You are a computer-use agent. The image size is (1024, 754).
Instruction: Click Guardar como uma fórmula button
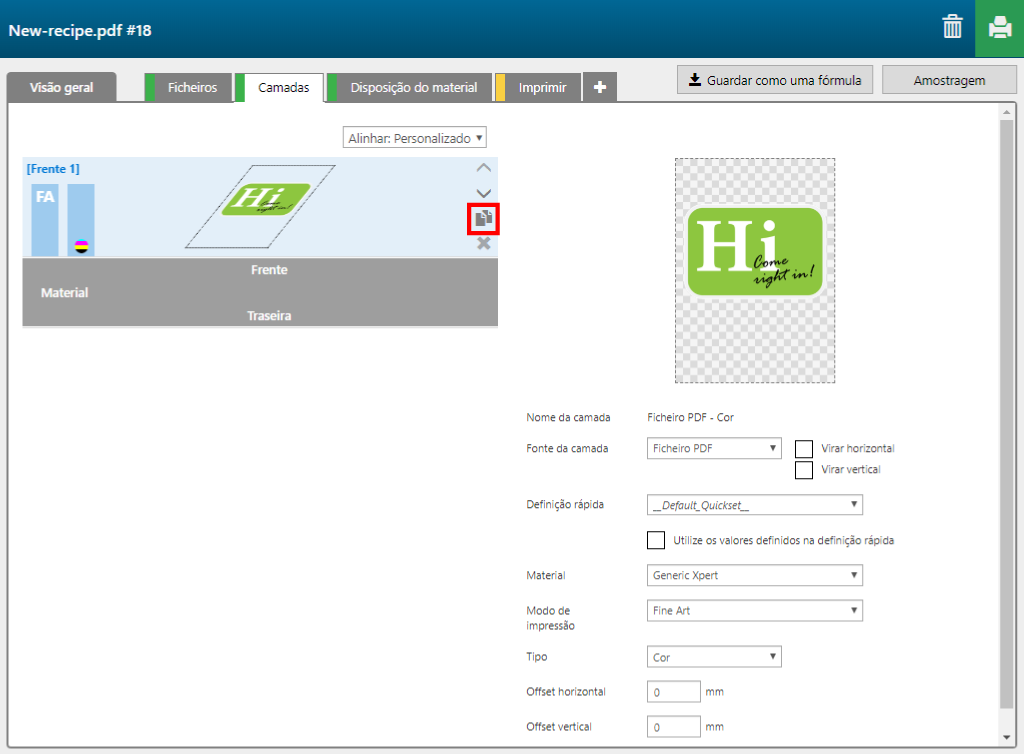tap(775, 80)
